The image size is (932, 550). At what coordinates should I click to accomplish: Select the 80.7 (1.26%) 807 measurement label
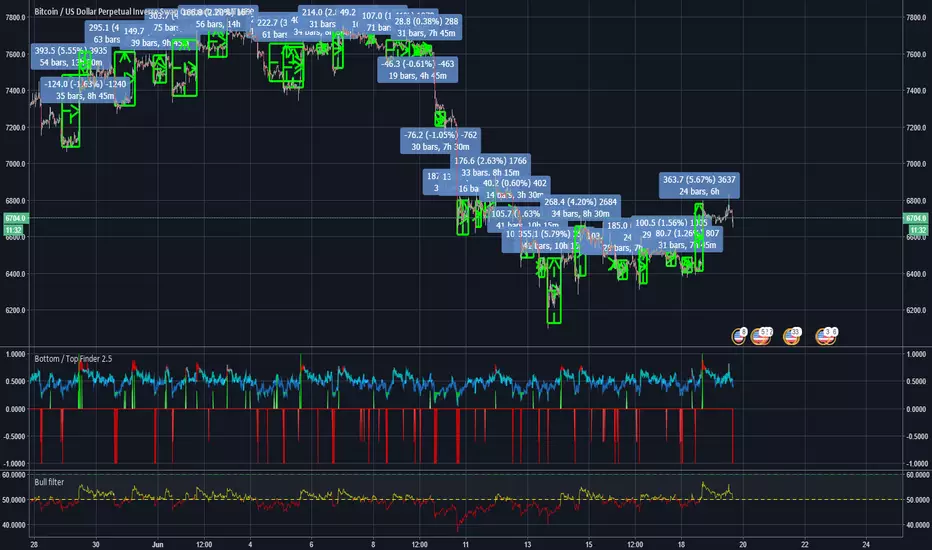pos(687,239)
